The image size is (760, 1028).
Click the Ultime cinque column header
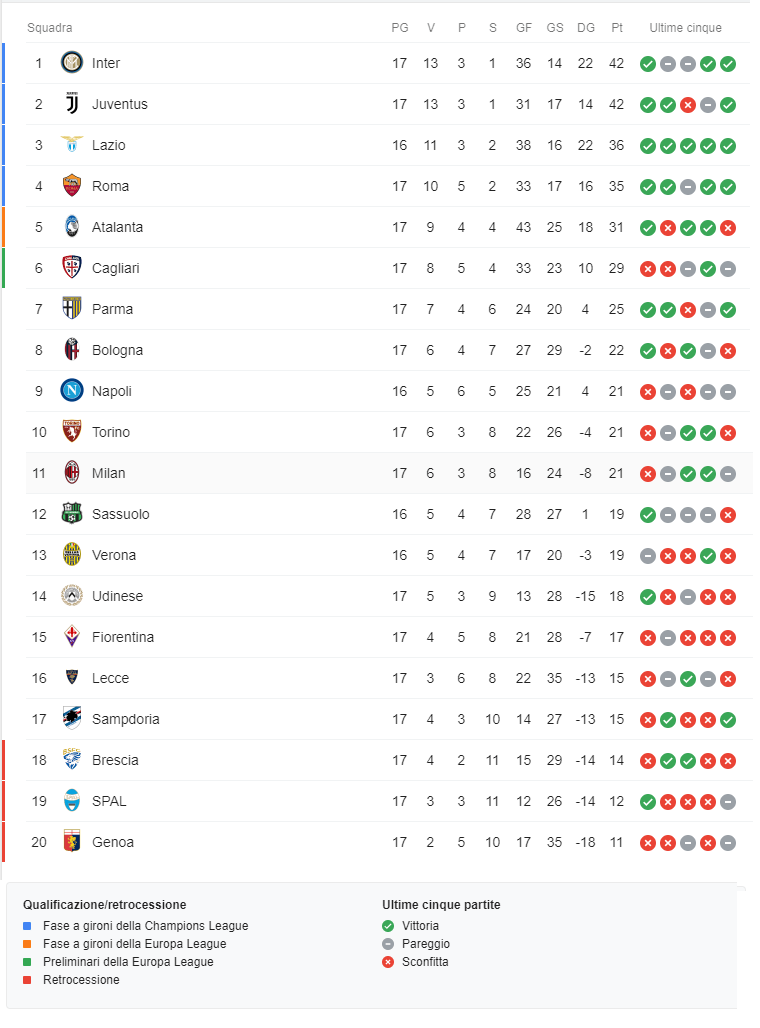685,28
